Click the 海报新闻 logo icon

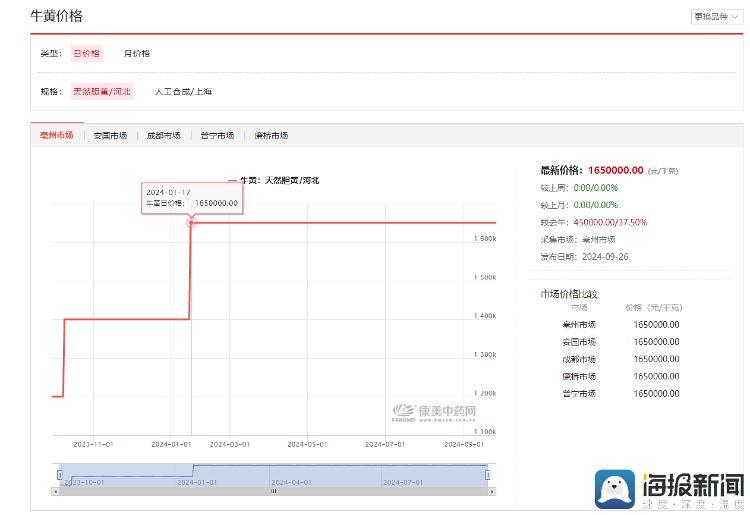coord(618,489)
